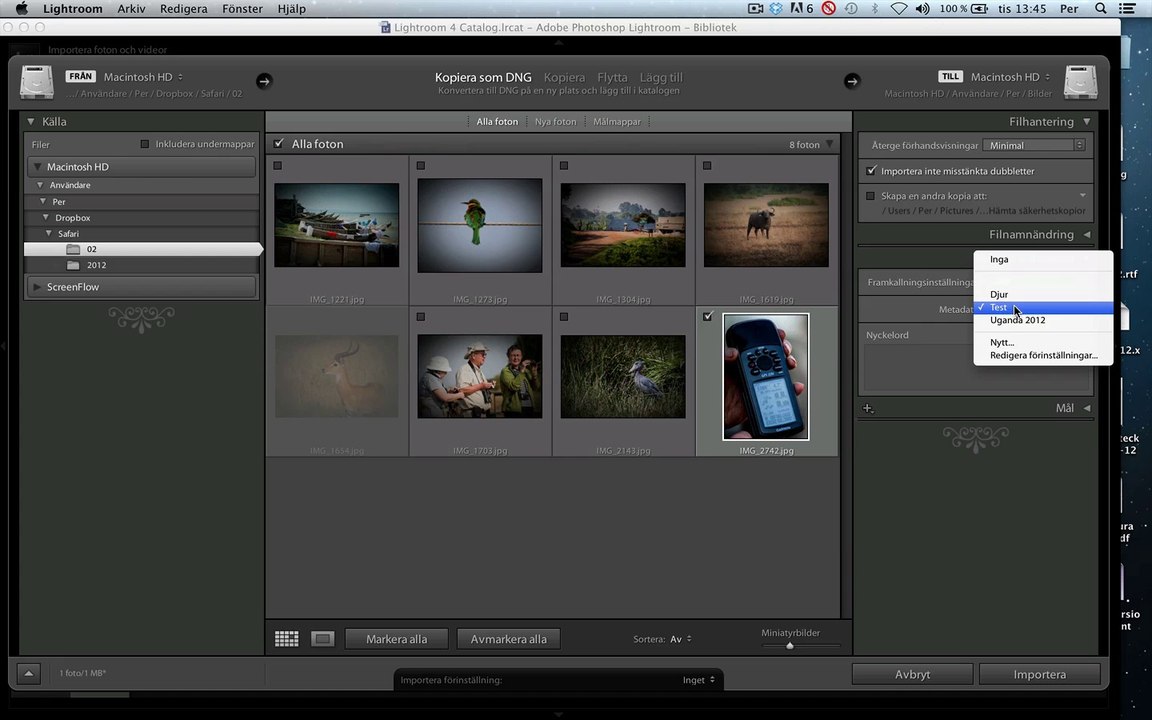
Task: Select the Kopiera import mode
Action: point(564,77)
